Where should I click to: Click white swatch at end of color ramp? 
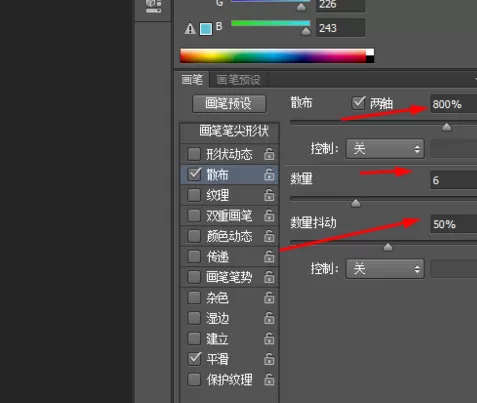tap(370, 52)
